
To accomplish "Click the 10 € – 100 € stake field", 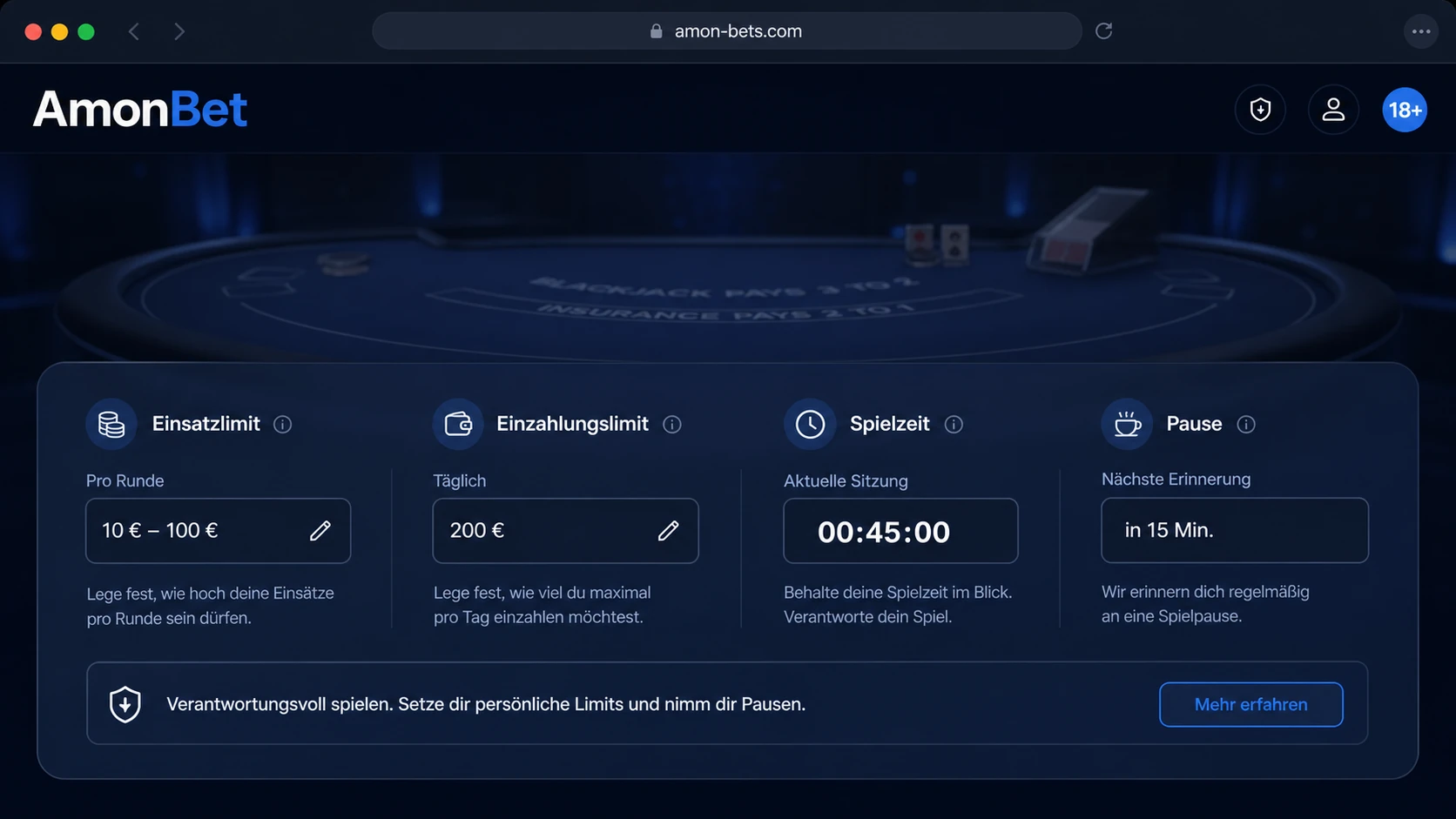I will pos(219,531).
